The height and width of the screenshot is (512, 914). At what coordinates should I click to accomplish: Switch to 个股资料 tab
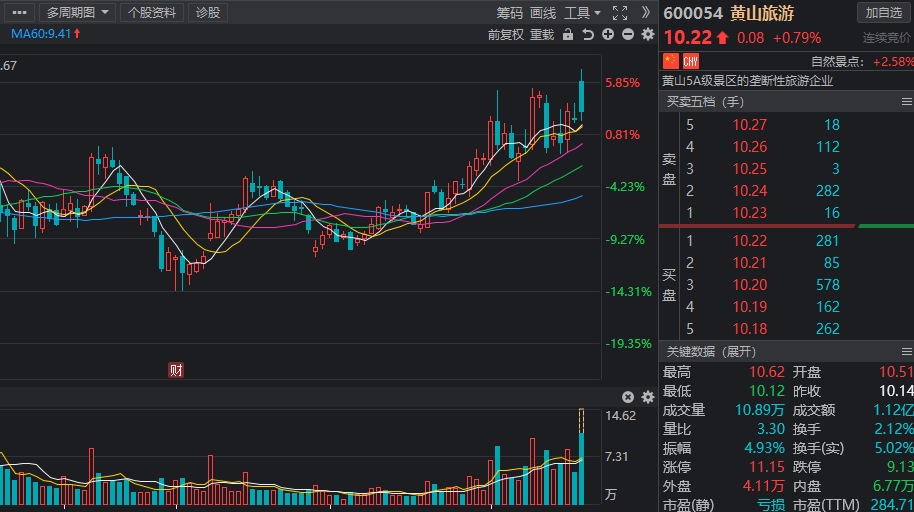pos(152,13)
